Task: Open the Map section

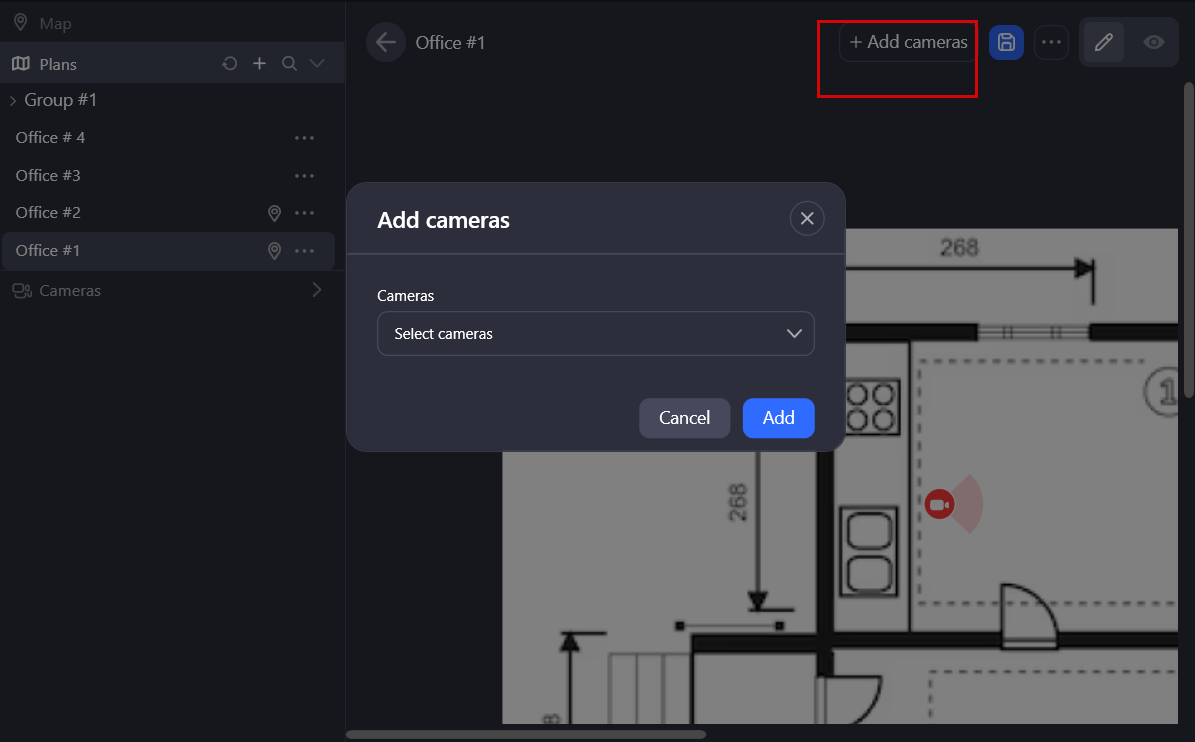Action: pos(55,22)
